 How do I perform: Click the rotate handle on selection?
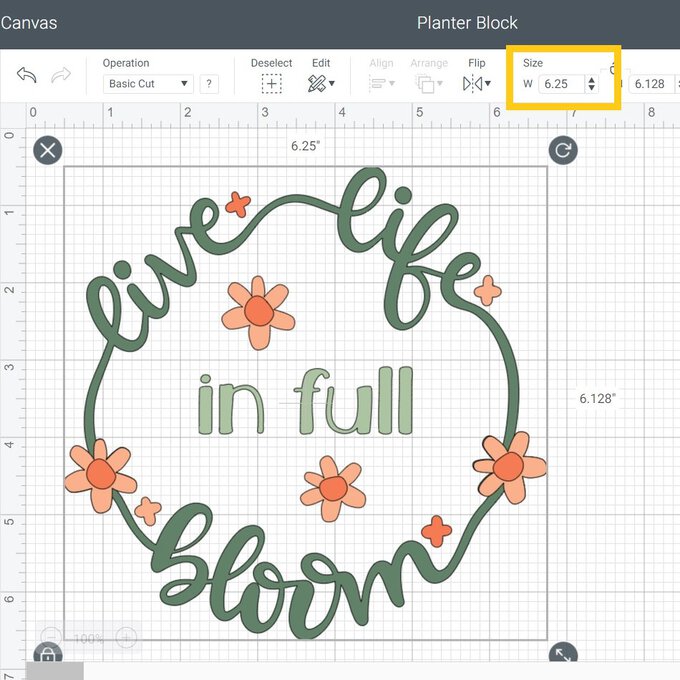563,151
